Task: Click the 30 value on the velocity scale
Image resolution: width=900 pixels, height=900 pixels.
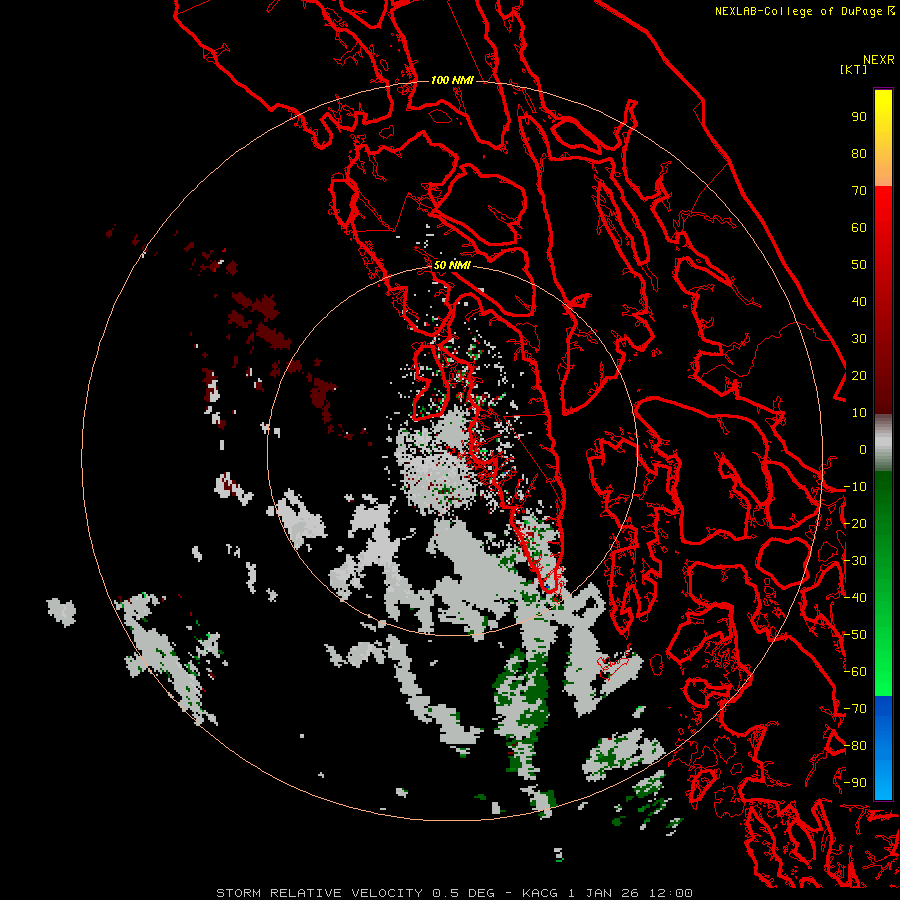Action: click(x=859, y=339)
